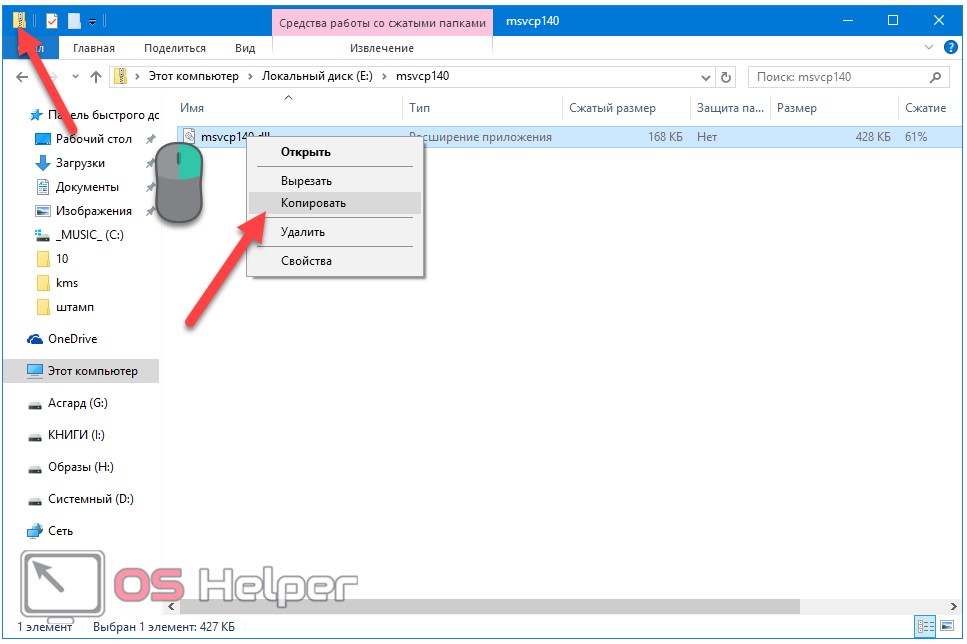Image resolution: width=967 pixels, height=644 pixels.
Task: Expand the ribbon with the chevron
Action: (928, 47)
